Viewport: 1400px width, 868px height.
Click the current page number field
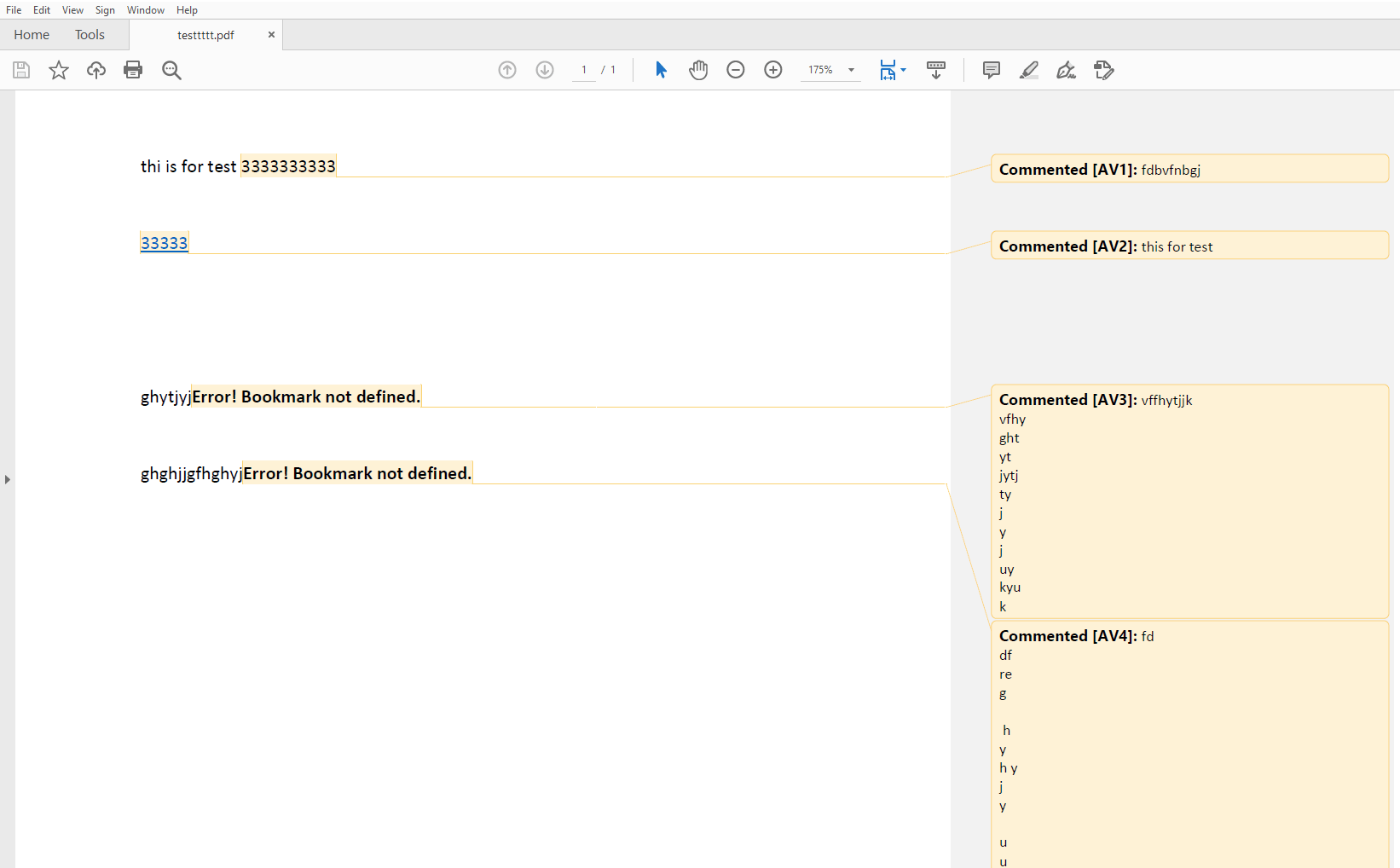coord(584,70)
